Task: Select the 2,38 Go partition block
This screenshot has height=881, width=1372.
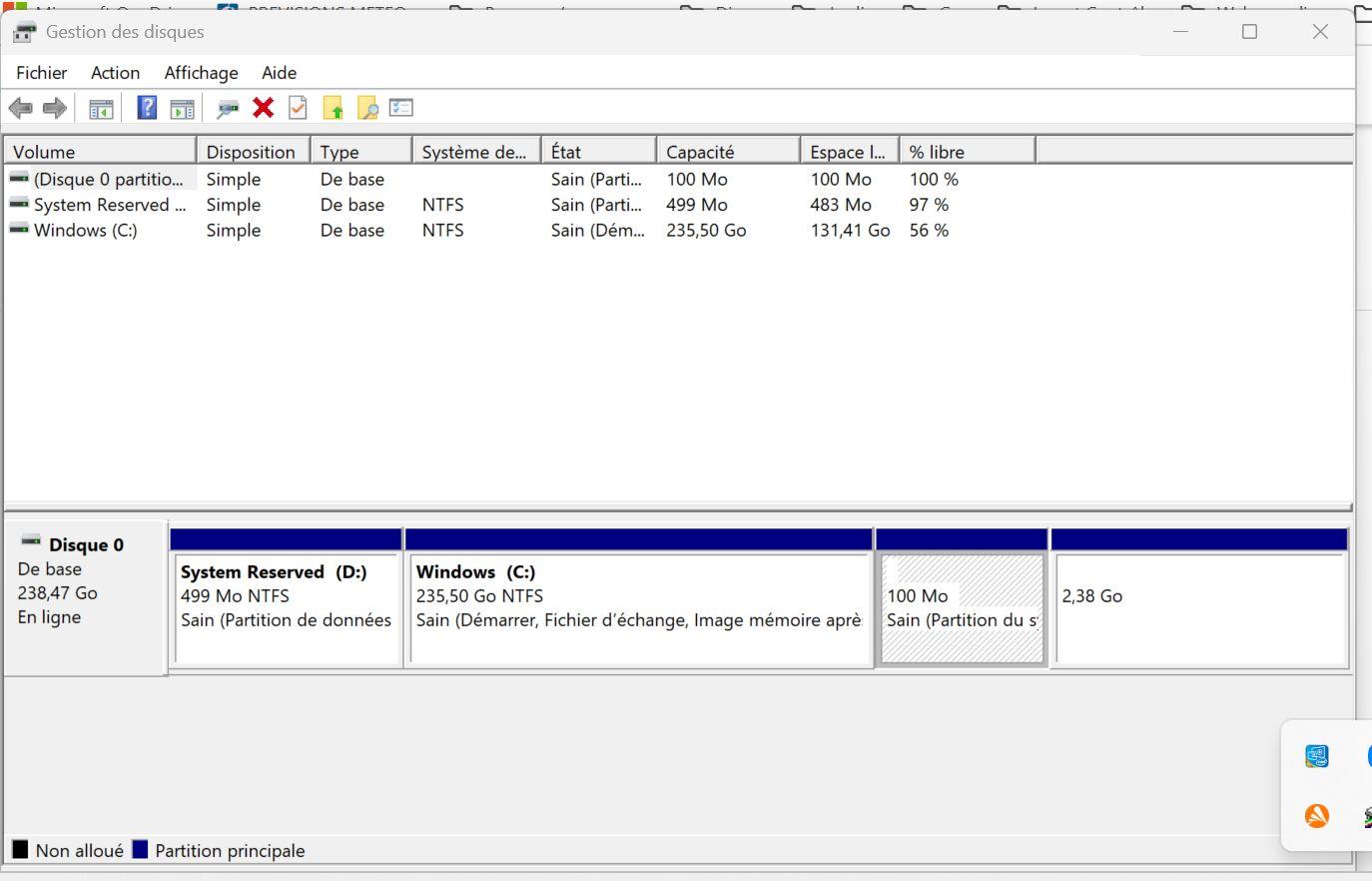Action: 1200,609
